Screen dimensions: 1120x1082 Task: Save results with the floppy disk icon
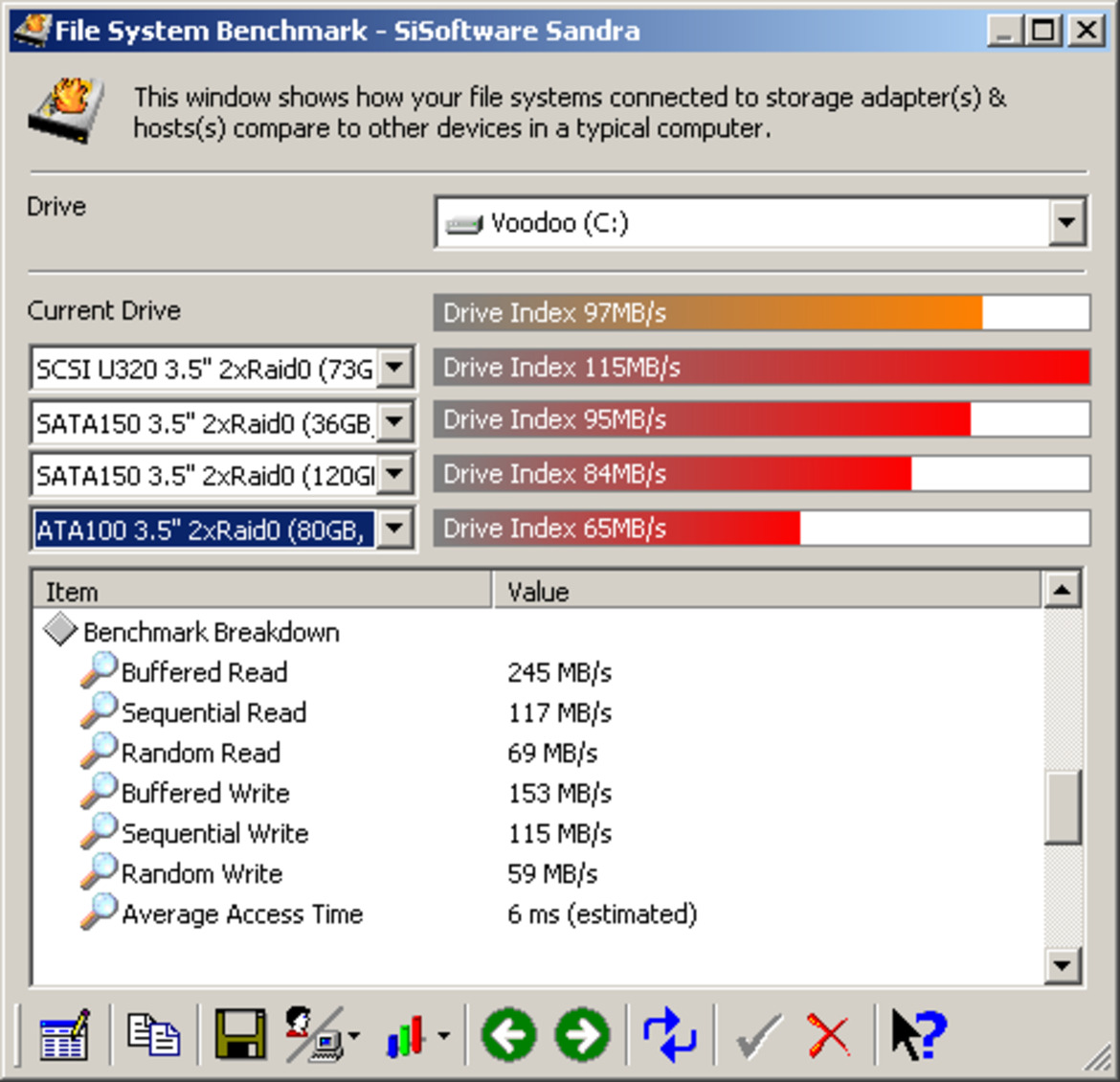pos(240,1034)
